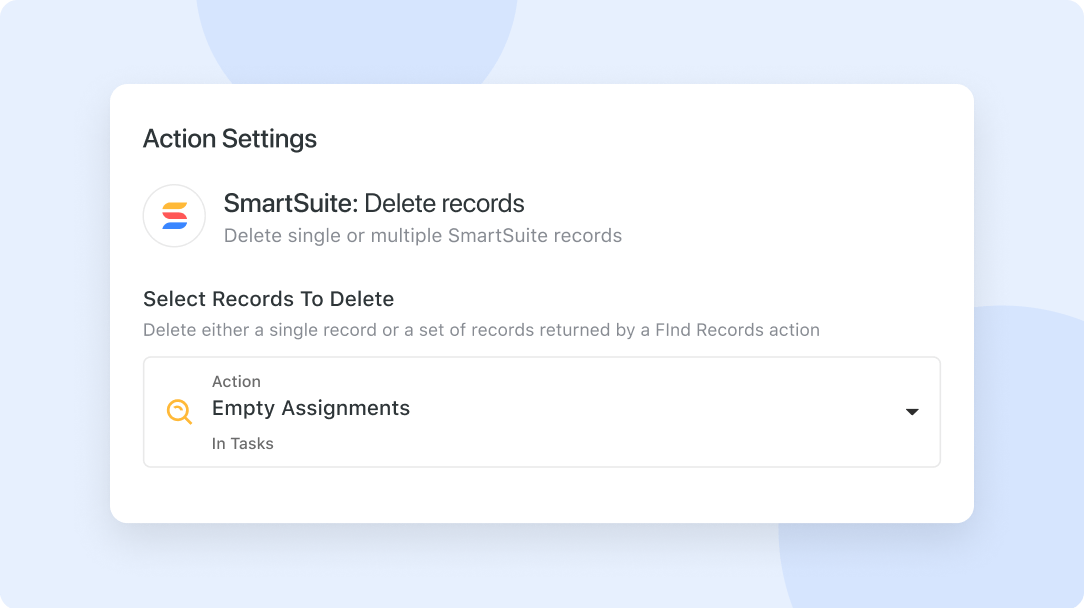Click the orange Find Records magnifier icon
1084x608 pixels.
click(x=179, y=412)
